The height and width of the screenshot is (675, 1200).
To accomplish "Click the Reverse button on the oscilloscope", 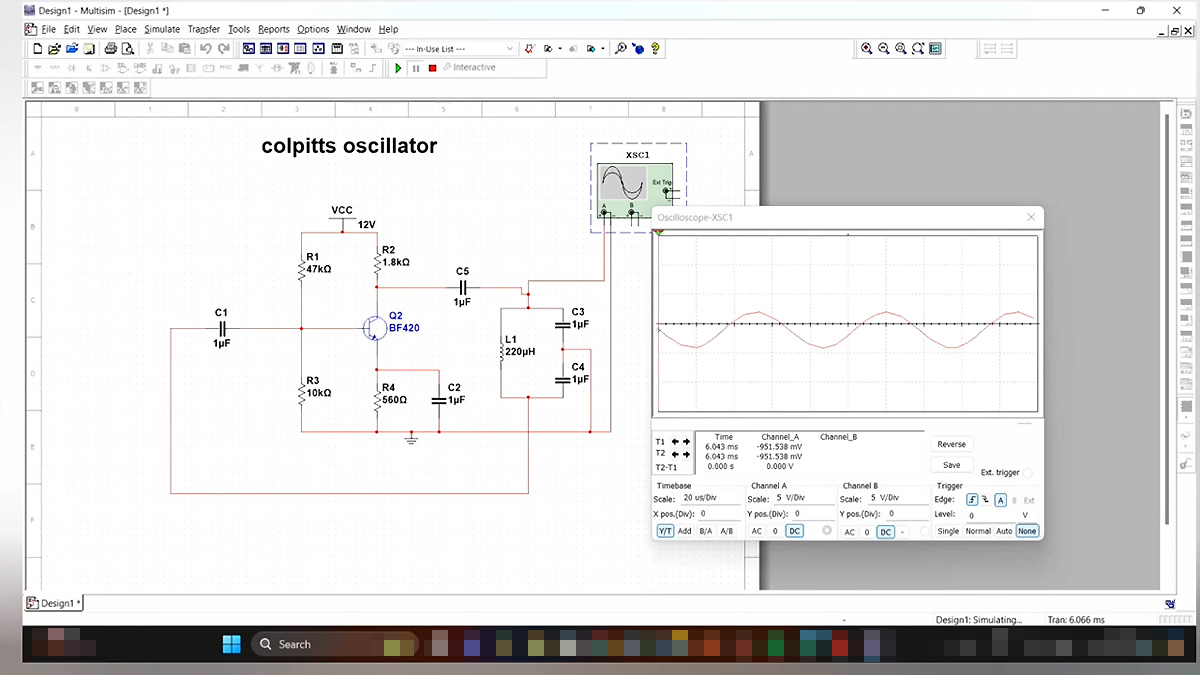I will [951, 444].
